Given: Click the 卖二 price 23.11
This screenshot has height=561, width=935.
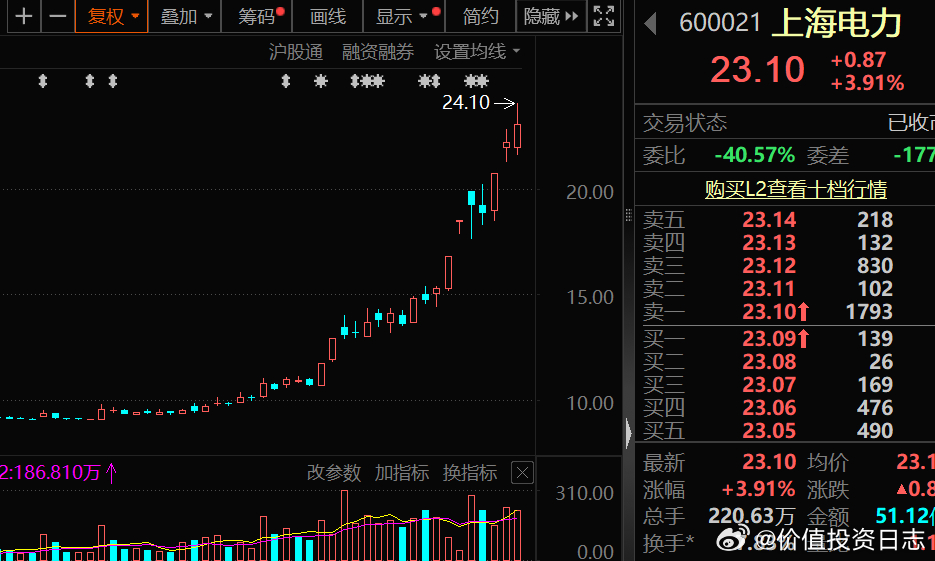Looking at the screenshot, I should point(769,289).
